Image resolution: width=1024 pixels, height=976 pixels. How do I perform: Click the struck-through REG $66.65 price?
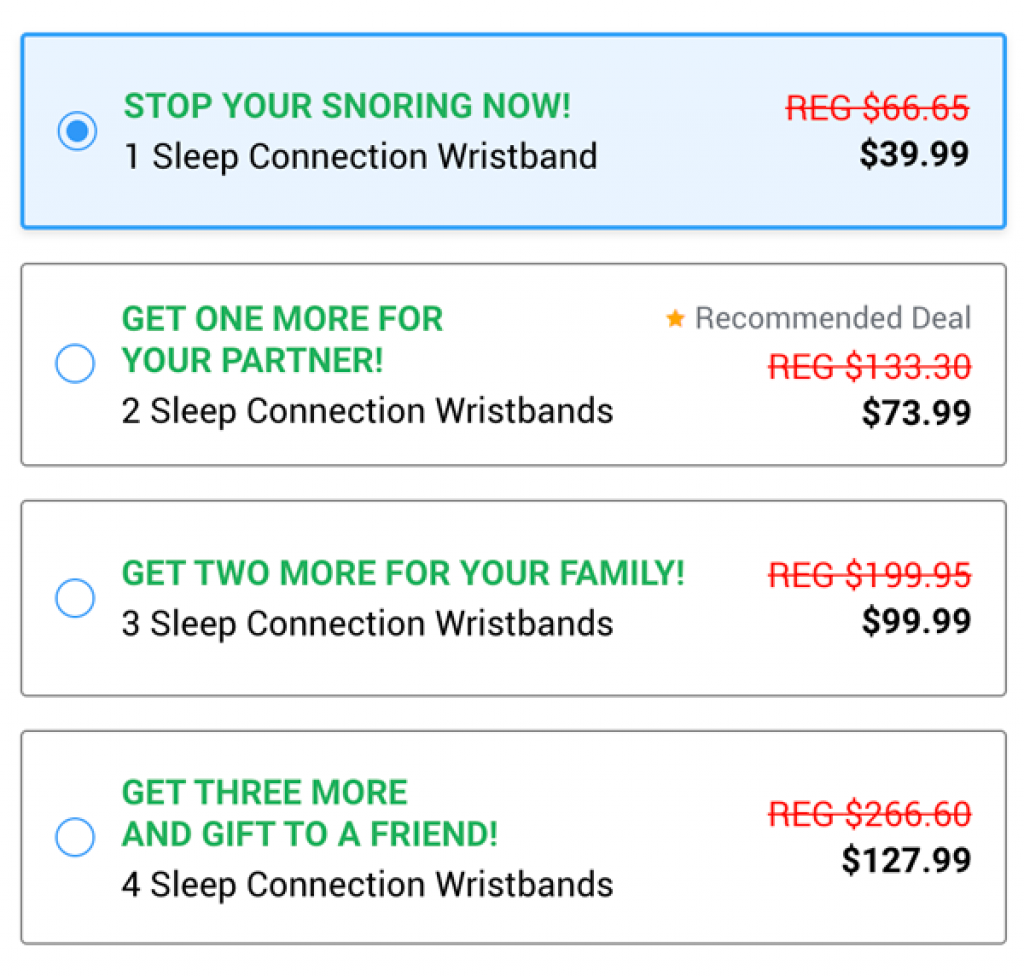[877, 108]
